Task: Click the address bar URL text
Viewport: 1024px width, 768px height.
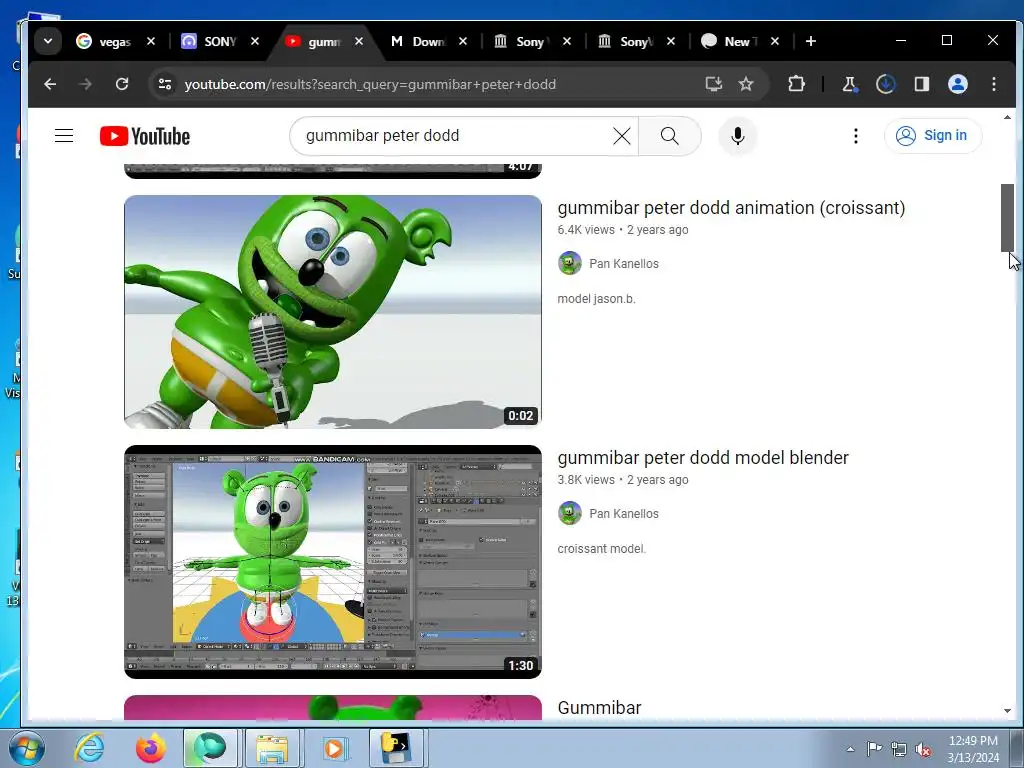Action: (370, 84)
